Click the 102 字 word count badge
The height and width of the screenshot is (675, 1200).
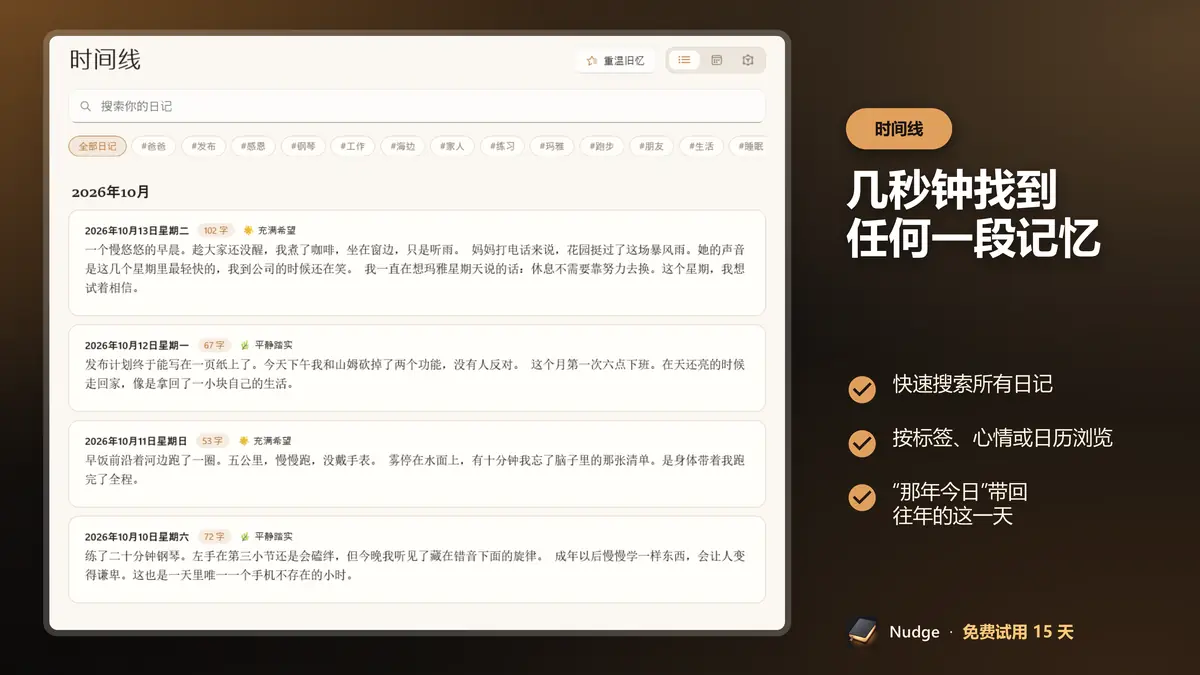click(216, 230)
